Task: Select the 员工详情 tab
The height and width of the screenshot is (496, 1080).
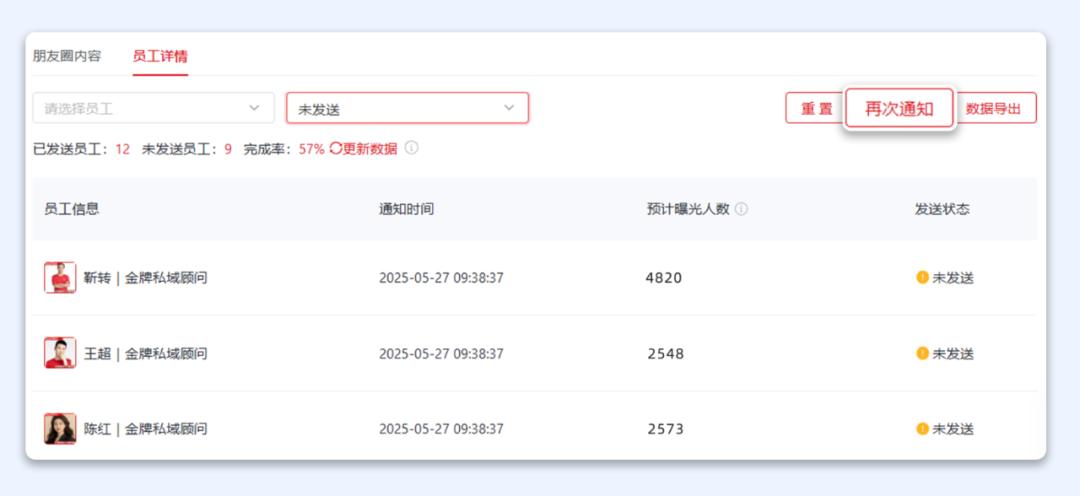Action: pos(160,56)
